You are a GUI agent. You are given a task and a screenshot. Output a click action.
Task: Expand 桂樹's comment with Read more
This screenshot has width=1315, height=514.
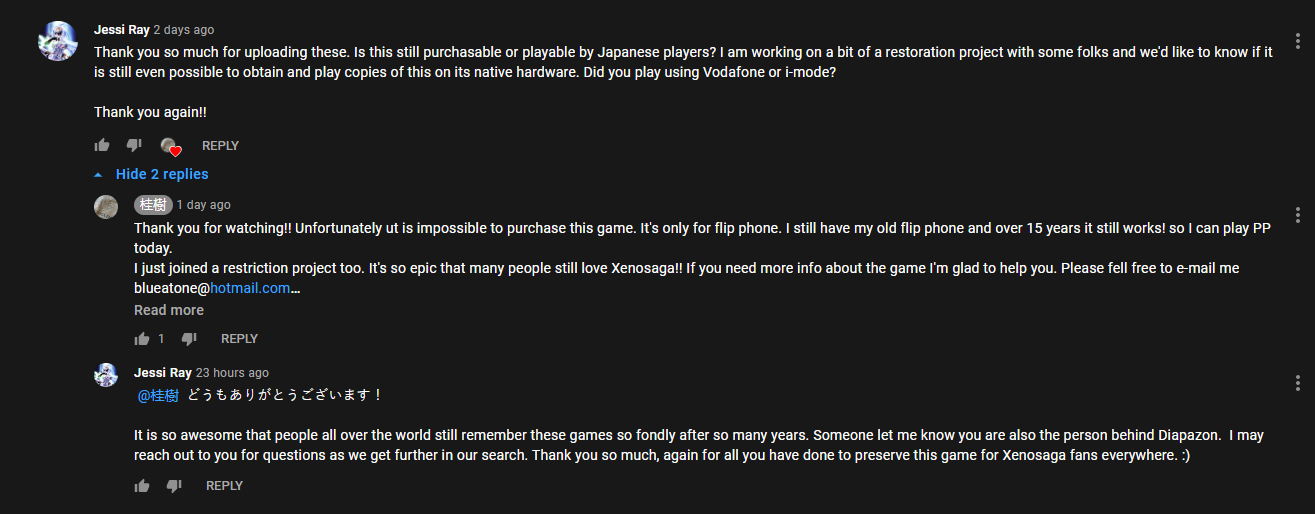click(x=169, y=310)
